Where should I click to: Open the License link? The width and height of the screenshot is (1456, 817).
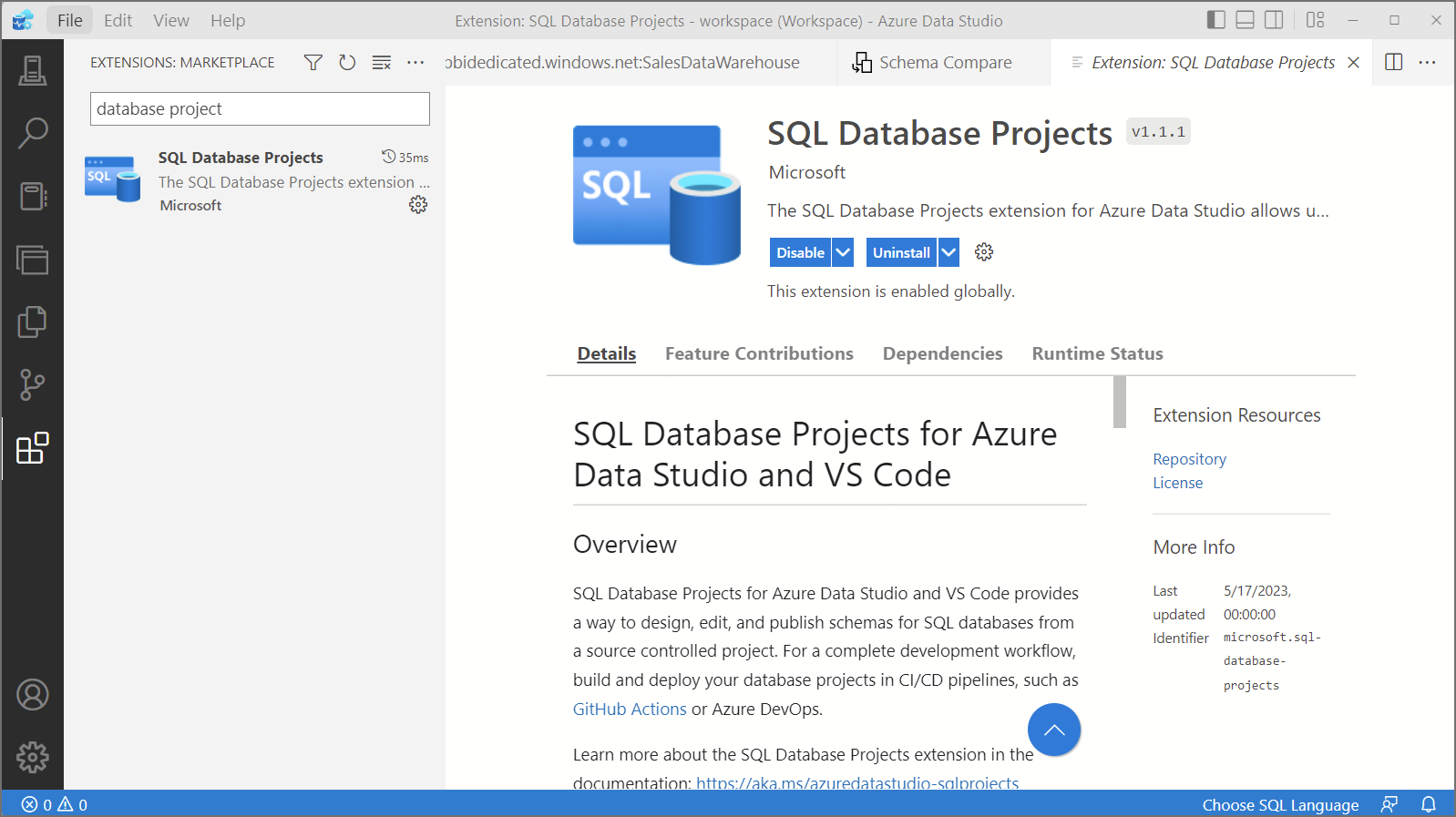pos(1177,483)
